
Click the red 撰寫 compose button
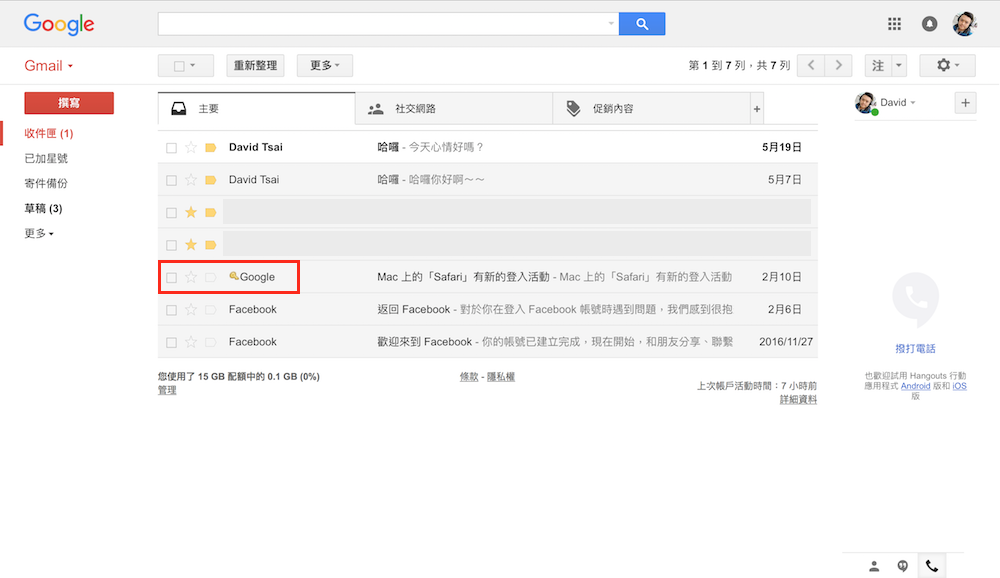69,103
